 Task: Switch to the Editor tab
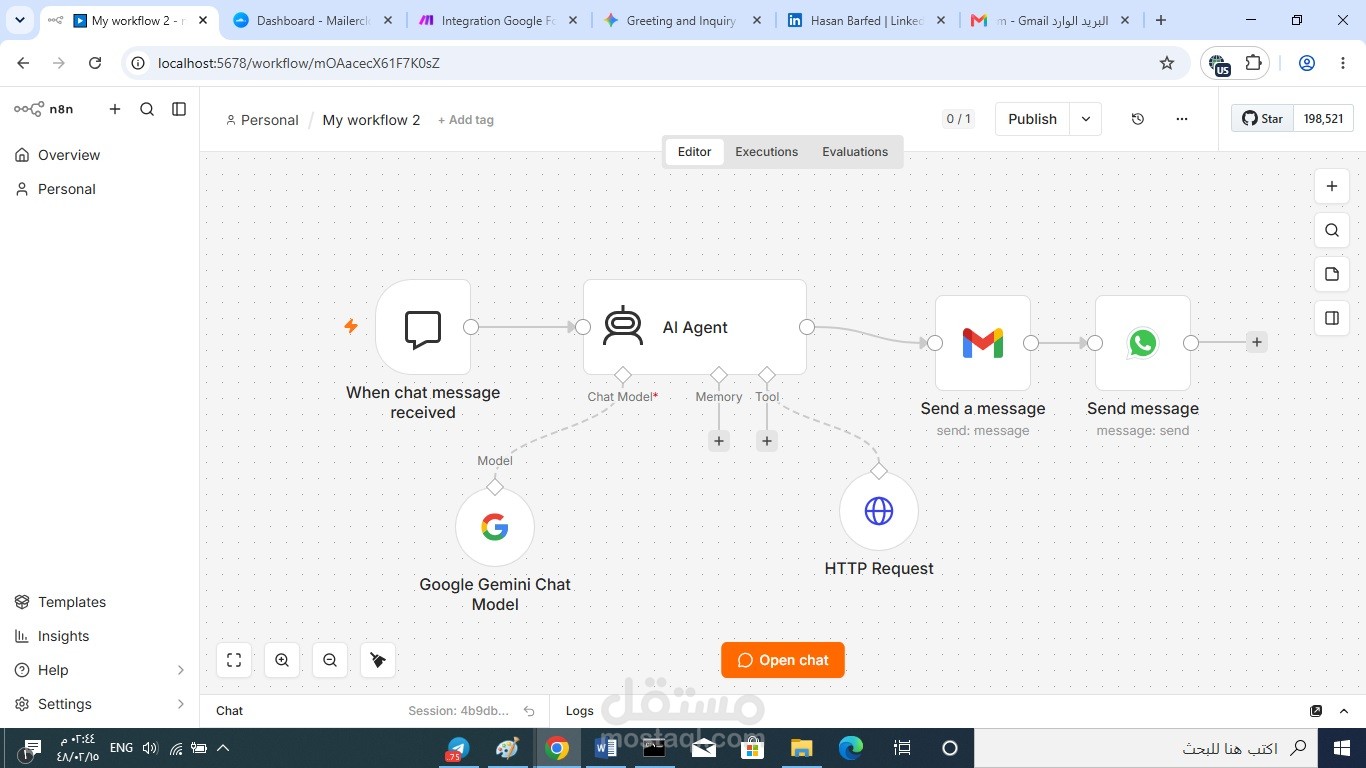point(694,152)
